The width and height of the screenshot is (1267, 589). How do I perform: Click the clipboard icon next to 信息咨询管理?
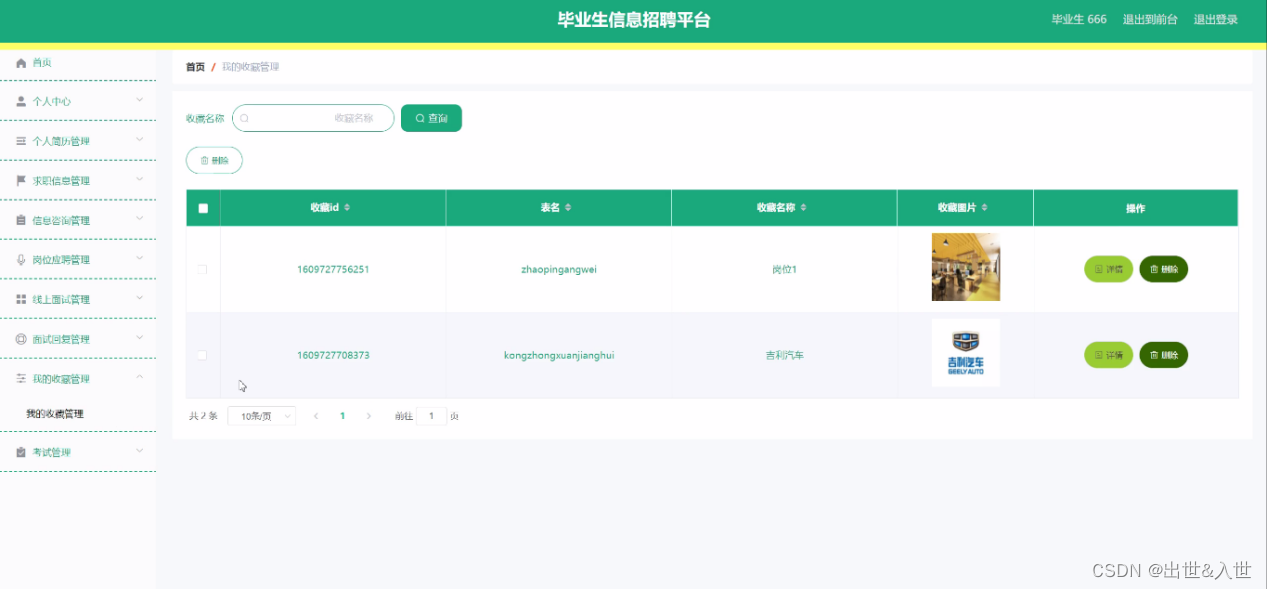coord(21,220)
